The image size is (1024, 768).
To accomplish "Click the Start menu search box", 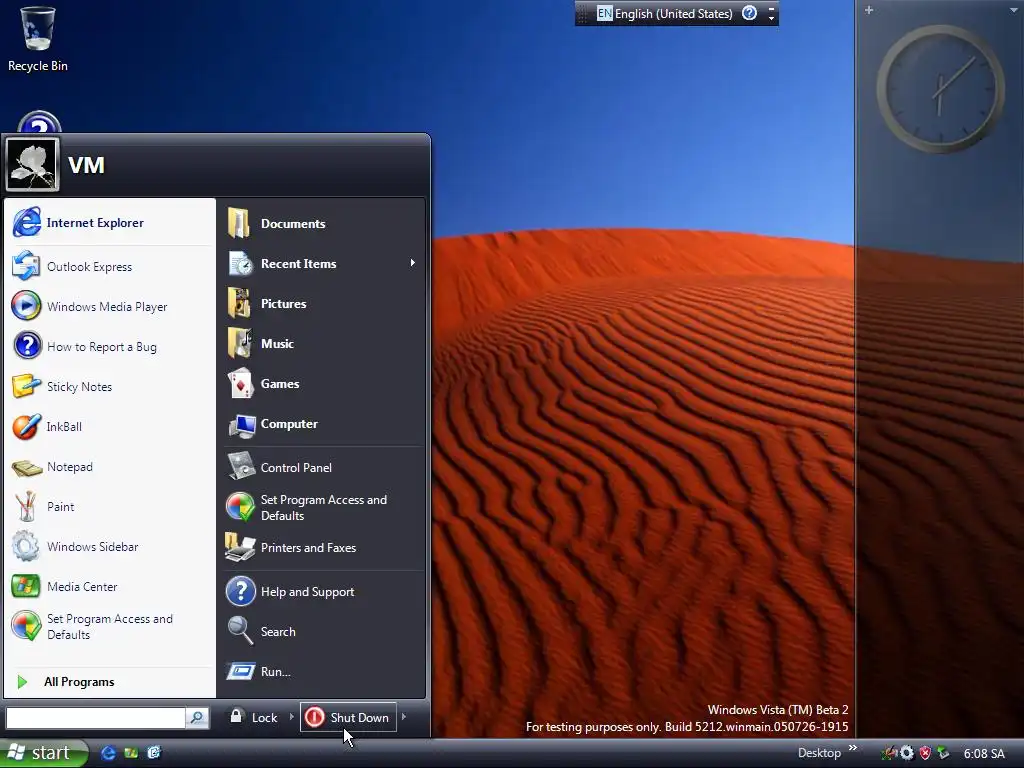I will (x=96, y=718).
